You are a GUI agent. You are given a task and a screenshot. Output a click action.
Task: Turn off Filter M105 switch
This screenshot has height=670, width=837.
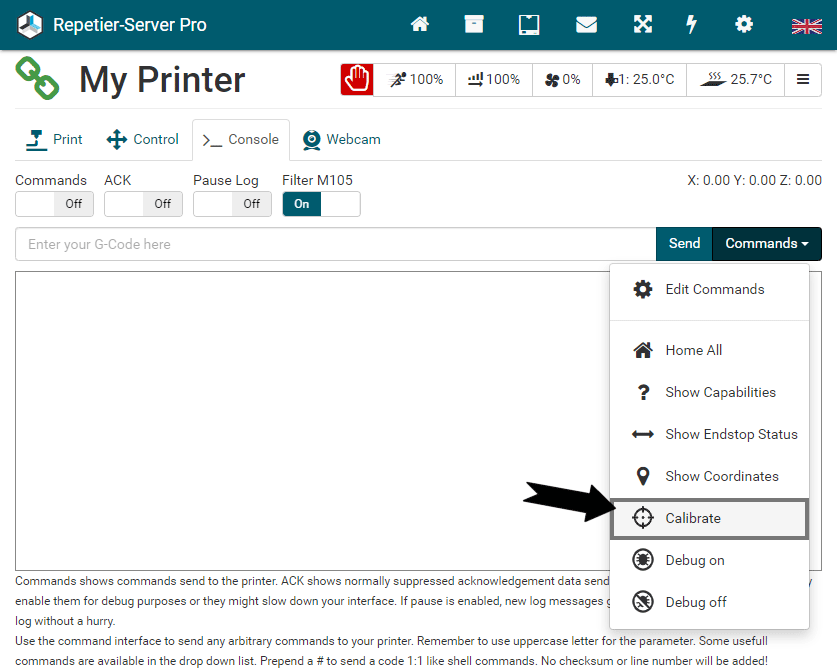pyautogui.click(x=321, y=204)
